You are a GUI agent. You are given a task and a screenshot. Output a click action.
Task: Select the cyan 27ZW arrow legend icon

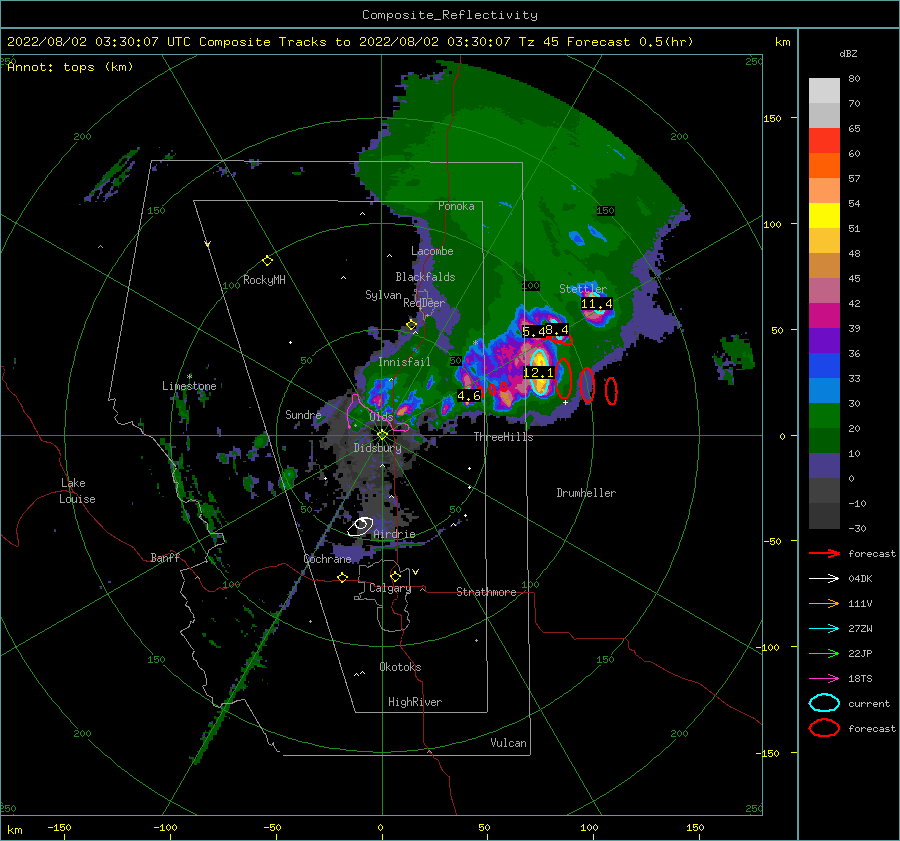(x=824, y=629)
